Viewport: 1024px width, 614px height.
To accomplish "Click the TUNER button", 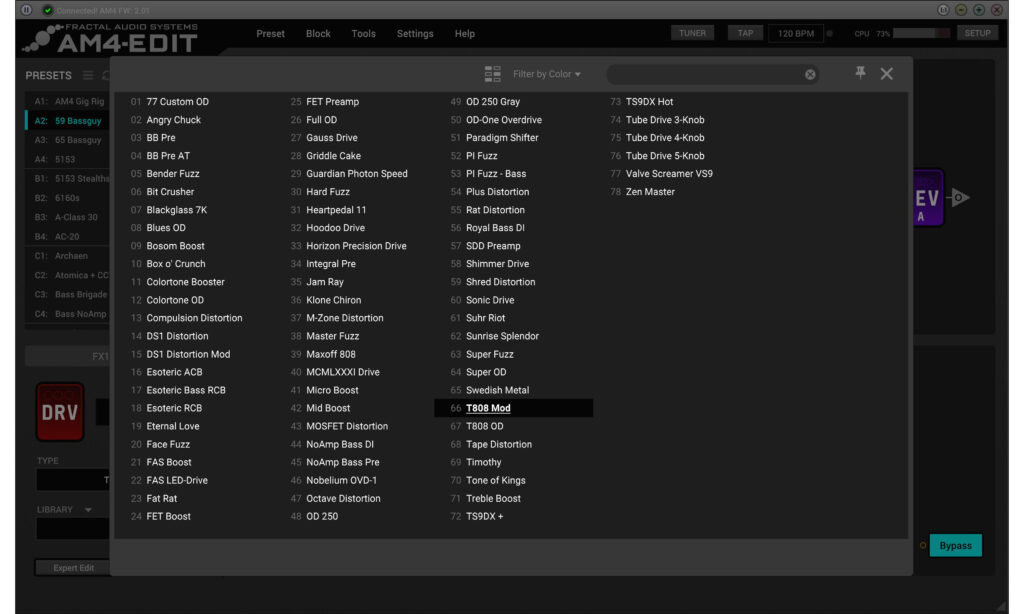I will tap(692, 33).
